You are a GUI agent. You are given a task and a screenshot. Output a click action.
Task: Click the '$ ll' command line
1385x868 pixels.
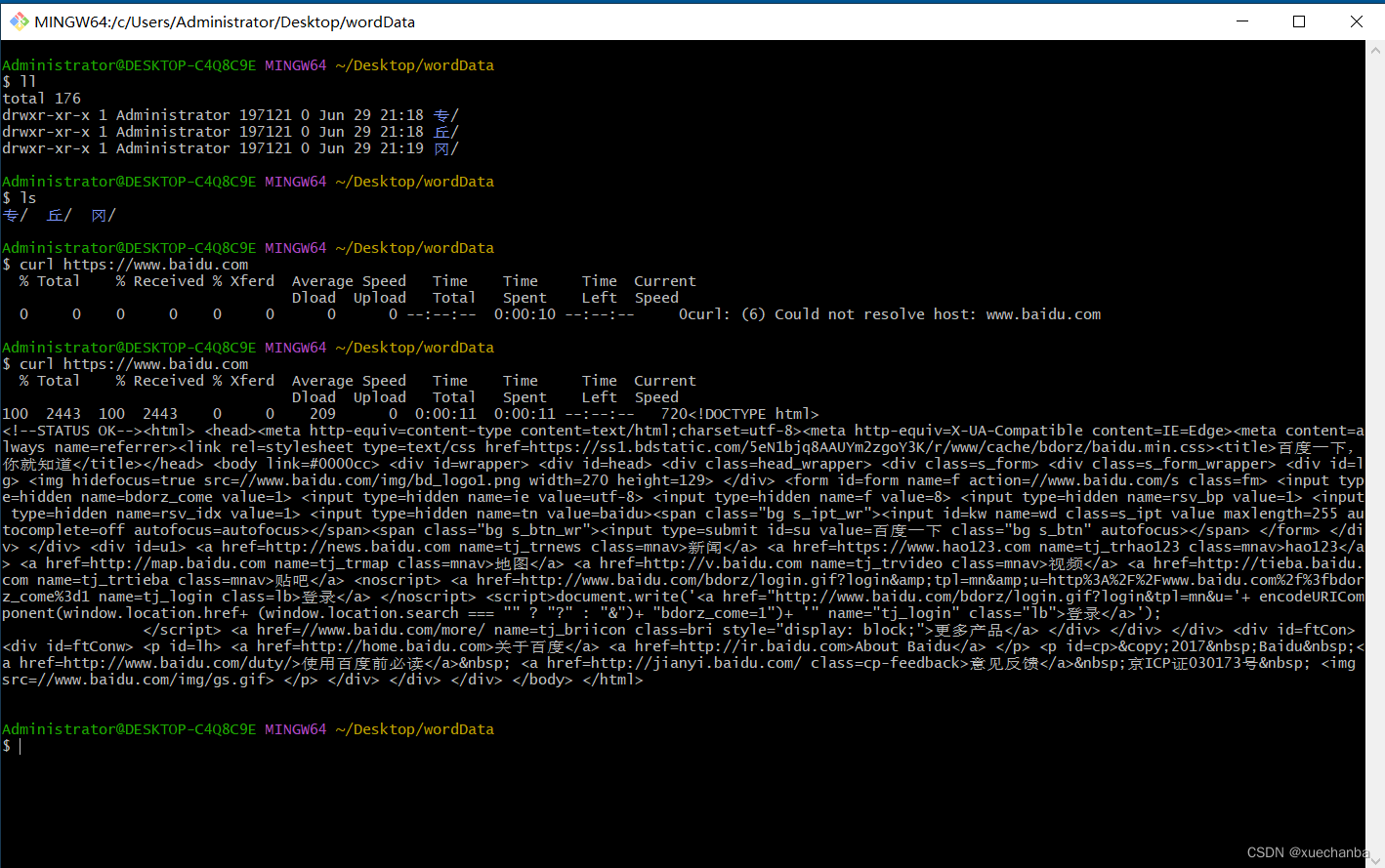pyautogui.click(x=20, y=82)
